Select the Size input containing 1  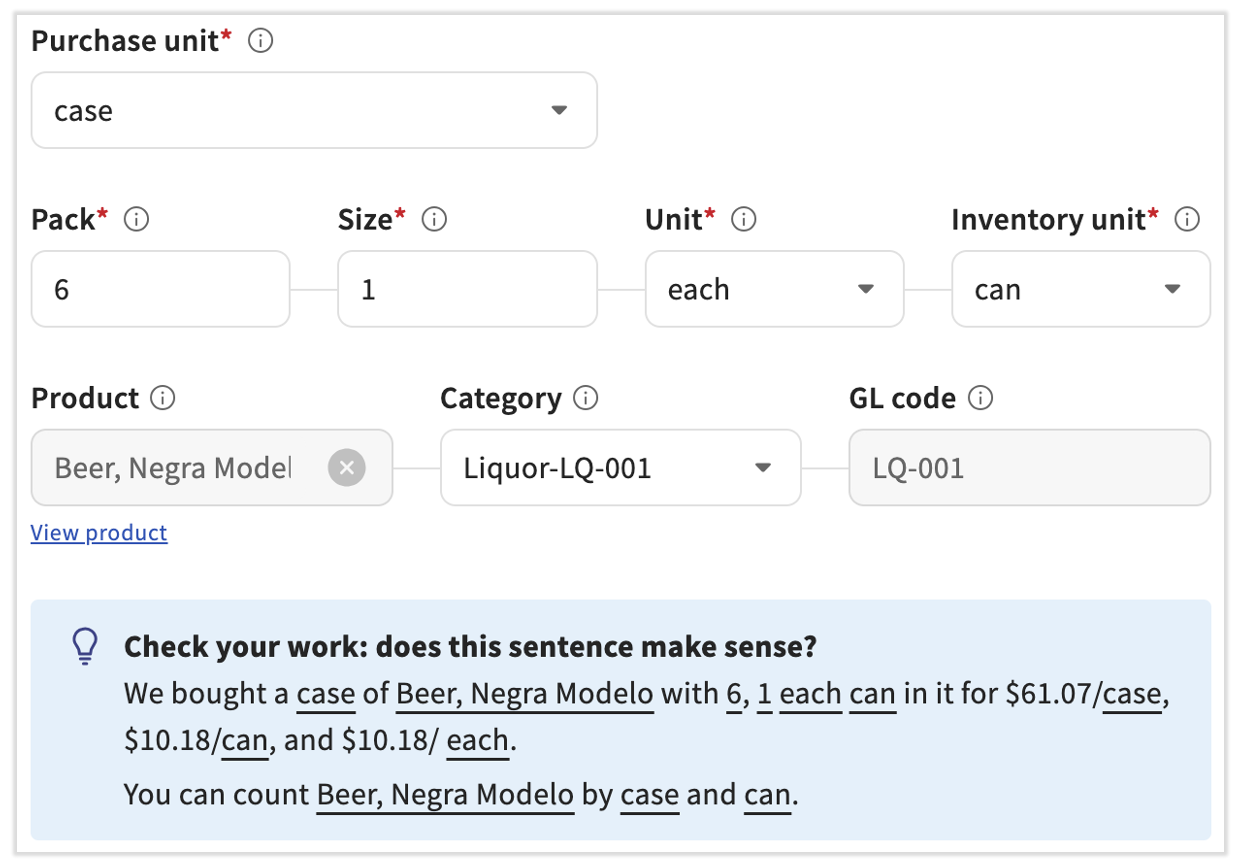click(x=467, y=289)
